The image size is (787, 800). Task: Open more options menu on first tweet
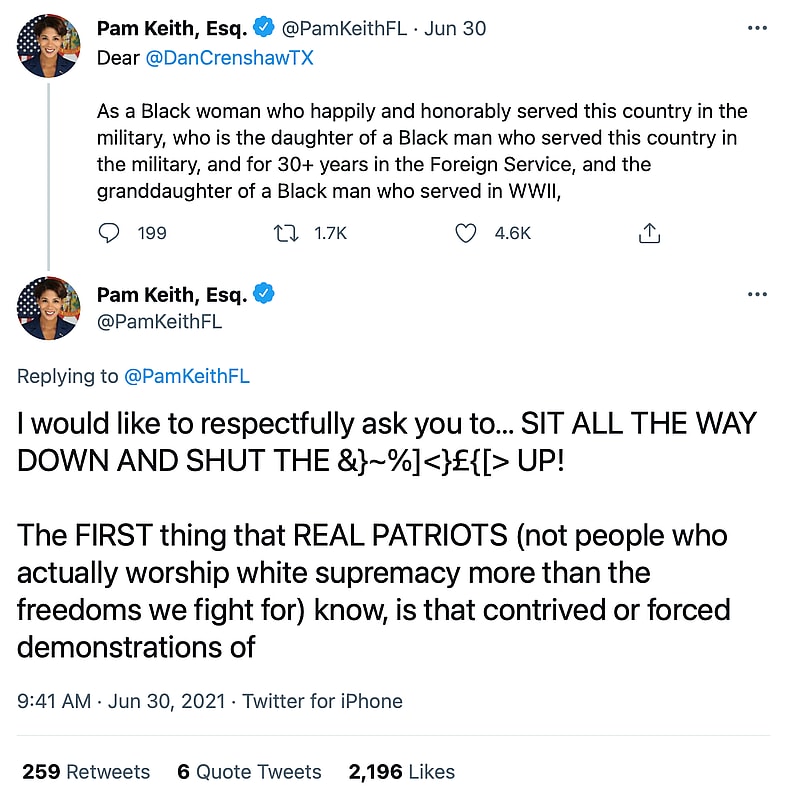point(757,29)
